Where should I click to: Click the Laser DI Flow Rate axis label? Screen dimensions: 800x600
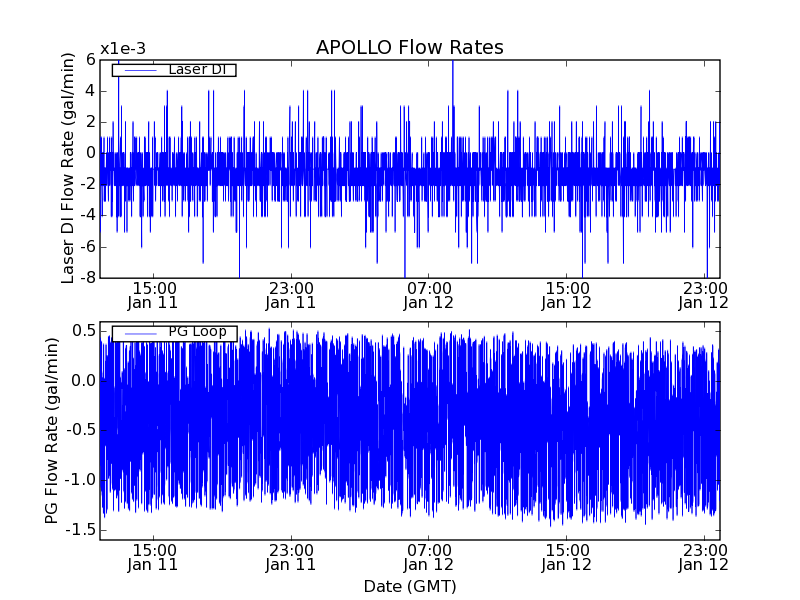tap(68, 168)
